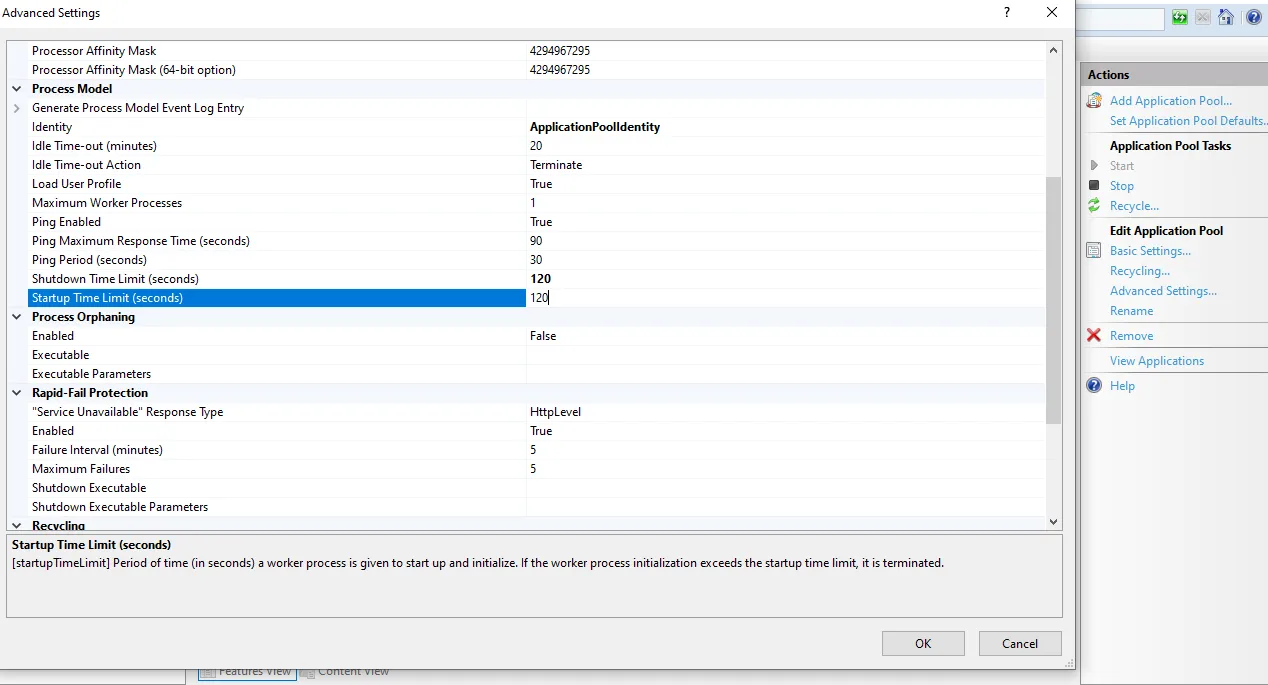This screenshot has height=685, width=1268.
Task: Click the Help link in Actions pane
Action: pyautogui.click(x=1122, y=386)
